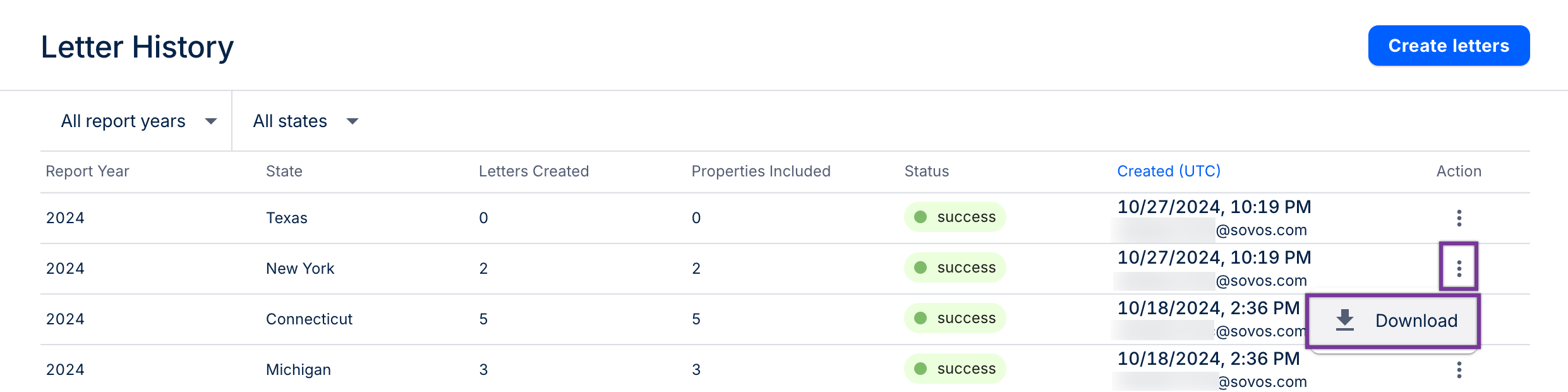Click the Report Year column header

tap(87, 171)
